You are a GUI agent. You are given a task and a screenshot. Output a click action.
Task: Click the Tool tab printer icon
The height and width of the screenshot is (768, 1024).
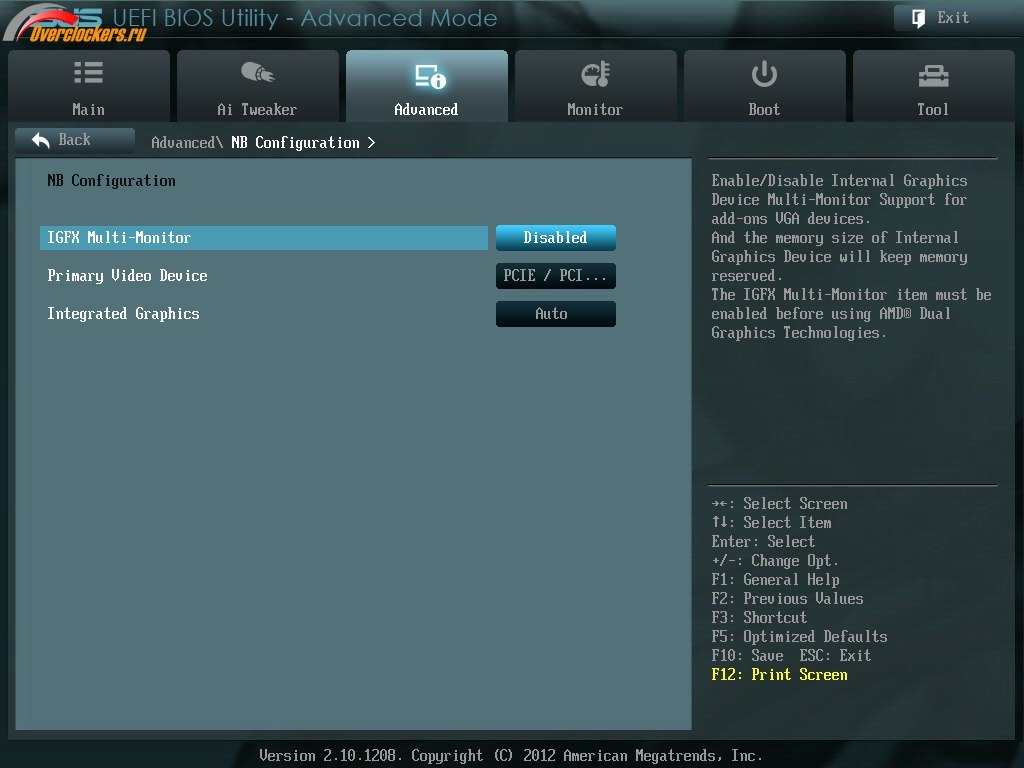coord(933,76)
